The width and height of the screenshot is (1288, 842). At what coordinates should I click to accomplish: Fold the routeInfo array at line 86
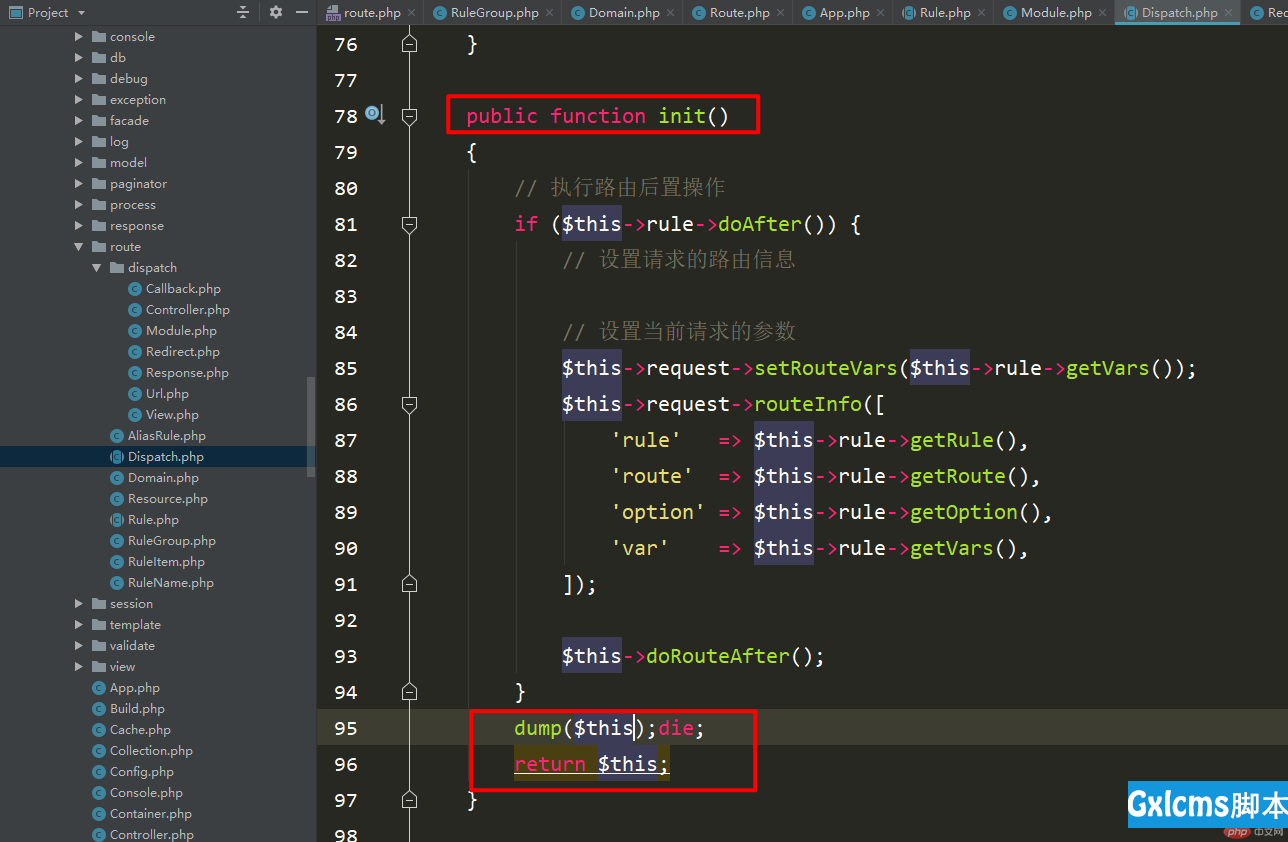point(409,404)
